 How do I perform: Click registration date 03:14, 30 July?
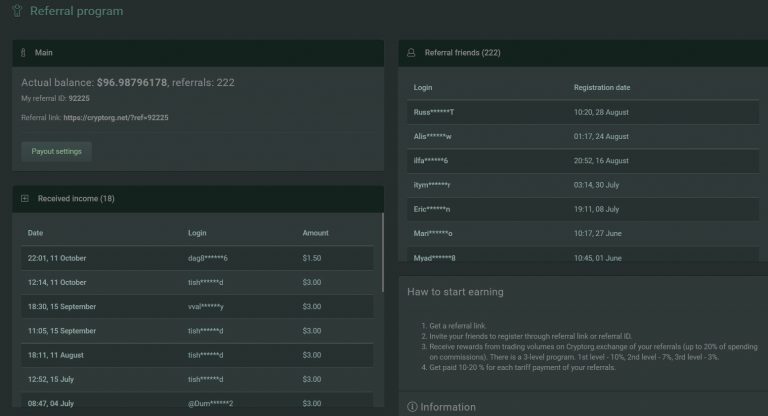(x=596, y=185)
